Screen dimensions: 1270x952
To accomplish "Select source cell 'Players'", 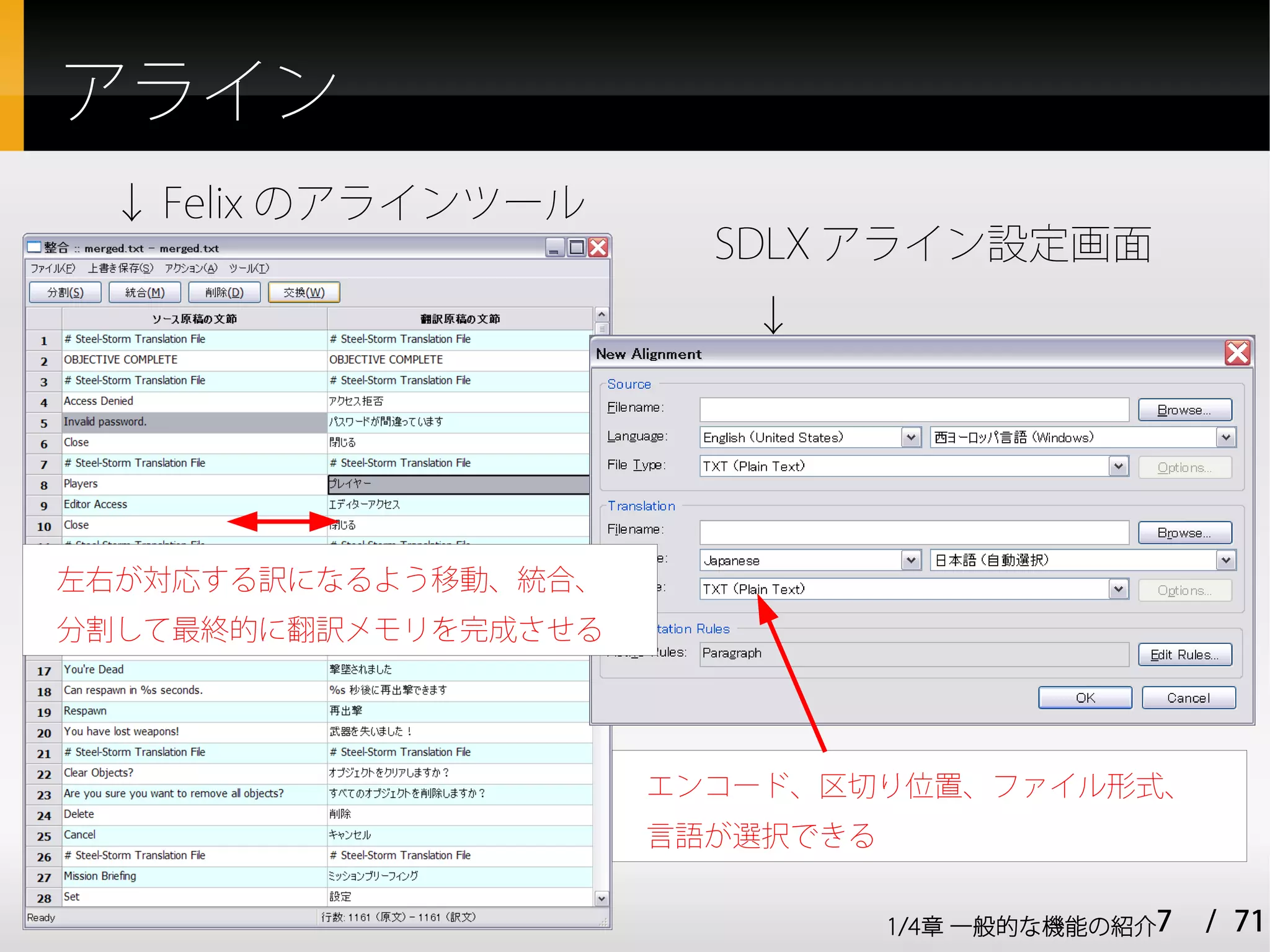I will (195, 484).
